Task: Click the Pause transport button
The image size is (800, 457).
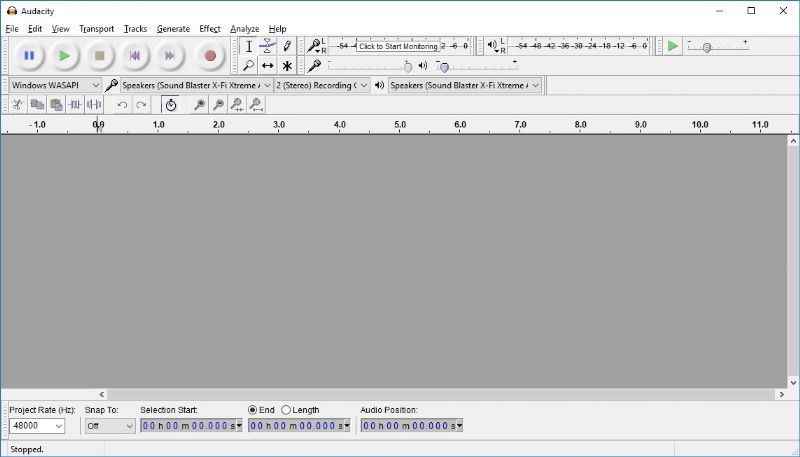Action: (x=29, y=56)
